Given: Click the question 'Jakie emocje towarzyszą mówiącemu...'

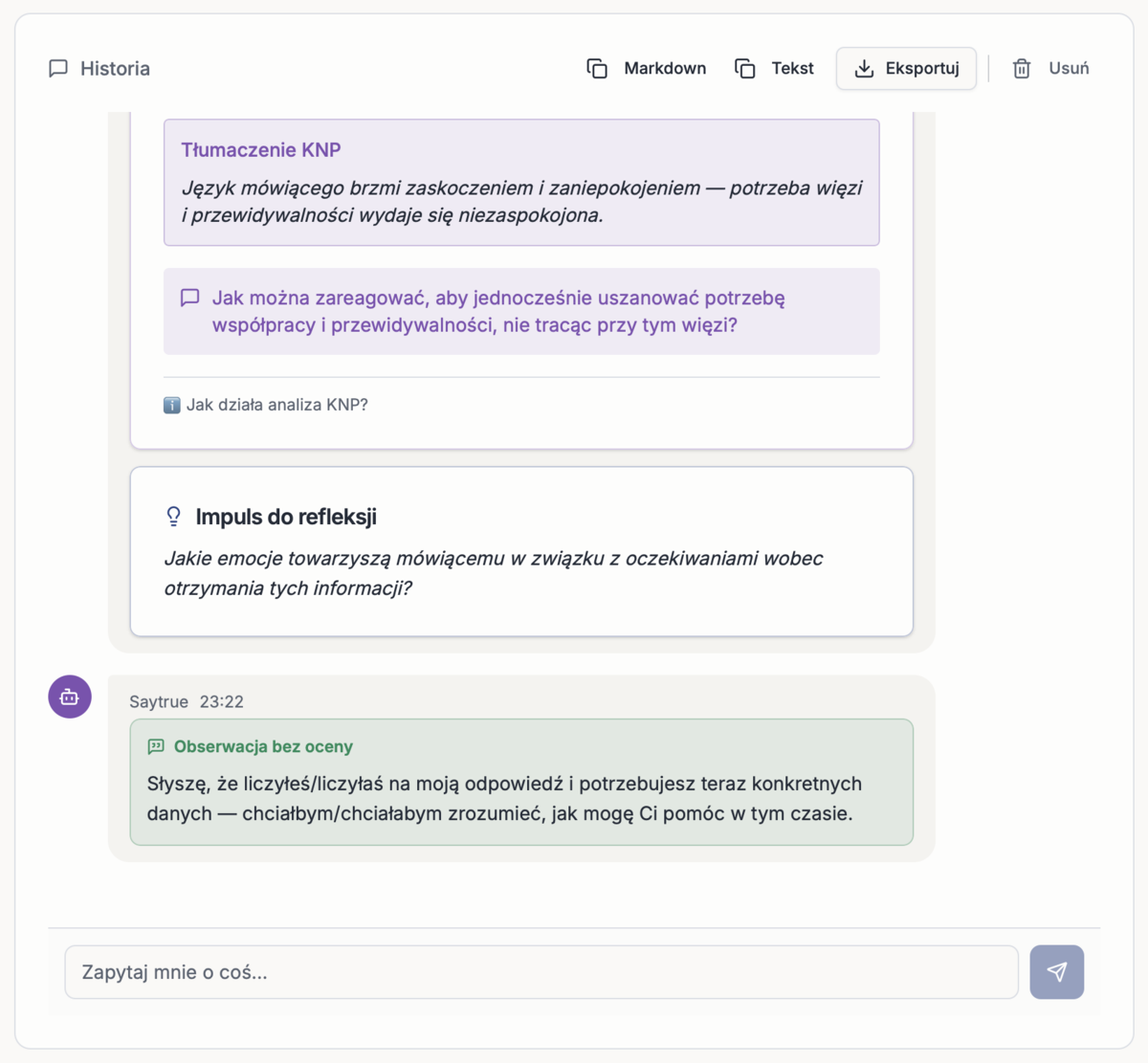Looking at the screenshot, I should tap(494, 573).
